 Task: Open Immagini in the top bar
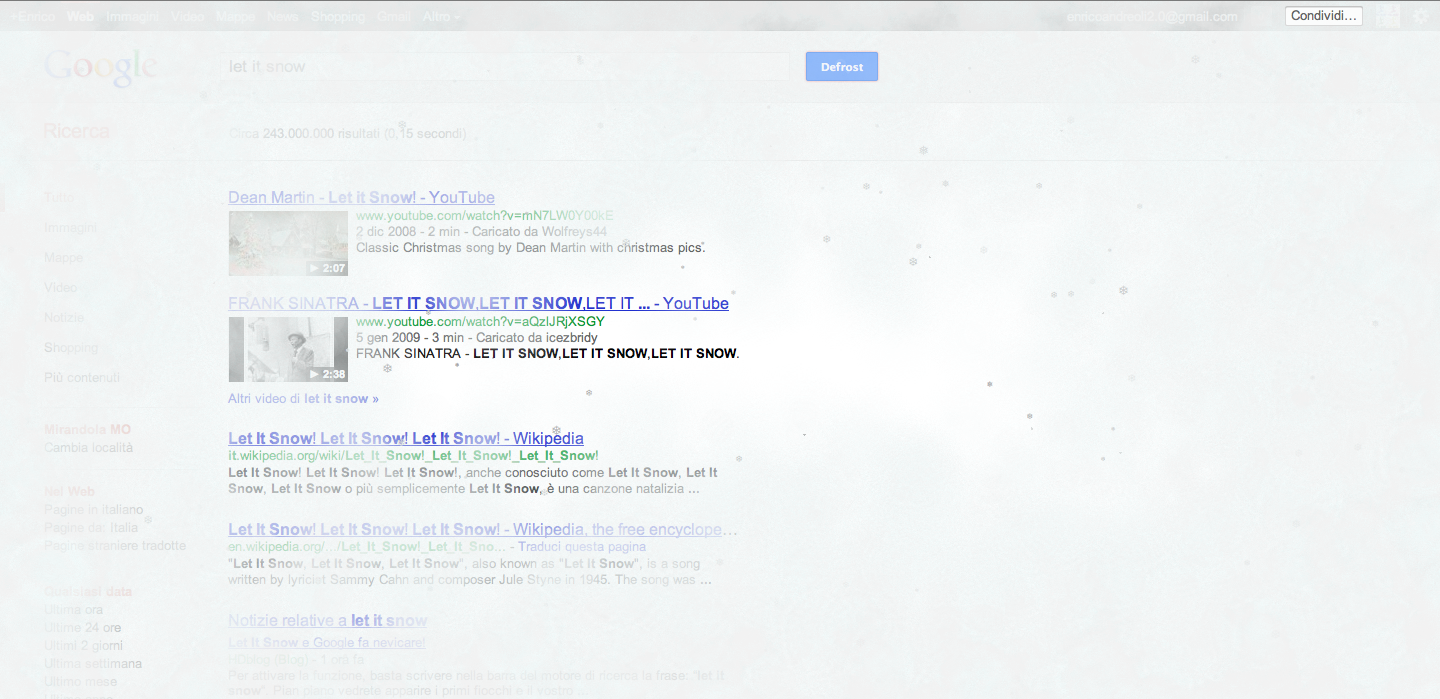[132, 16]
